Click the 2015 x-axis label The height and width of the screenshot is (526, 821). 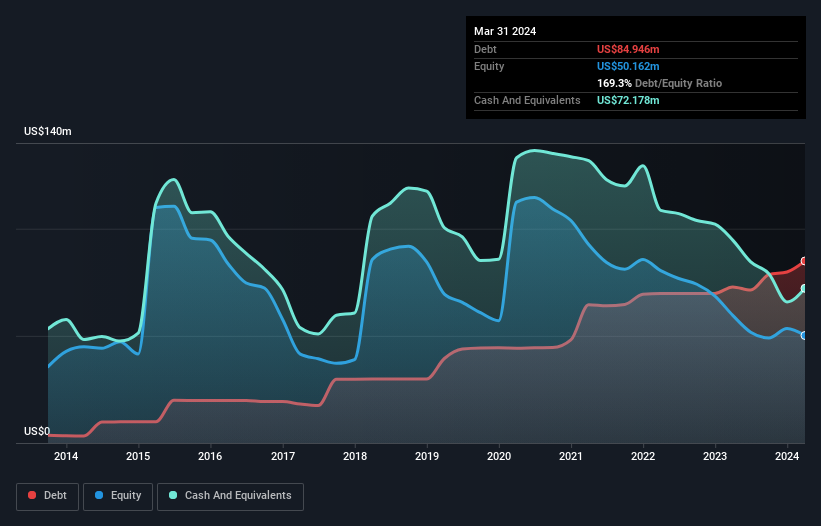tap(138, 456)
